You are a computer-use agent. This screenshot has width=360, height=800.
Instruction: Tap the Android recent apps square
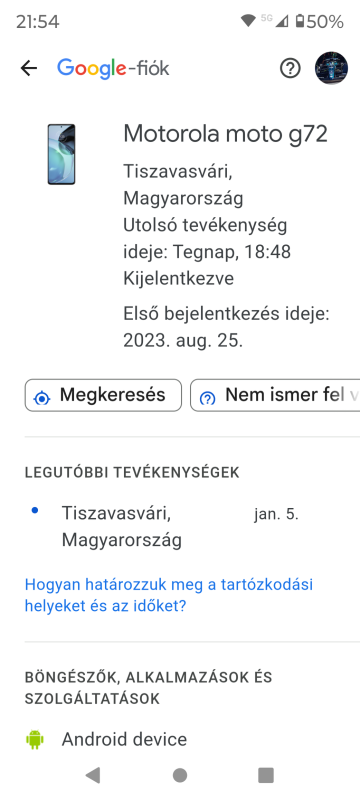click(x=266, y=775)
